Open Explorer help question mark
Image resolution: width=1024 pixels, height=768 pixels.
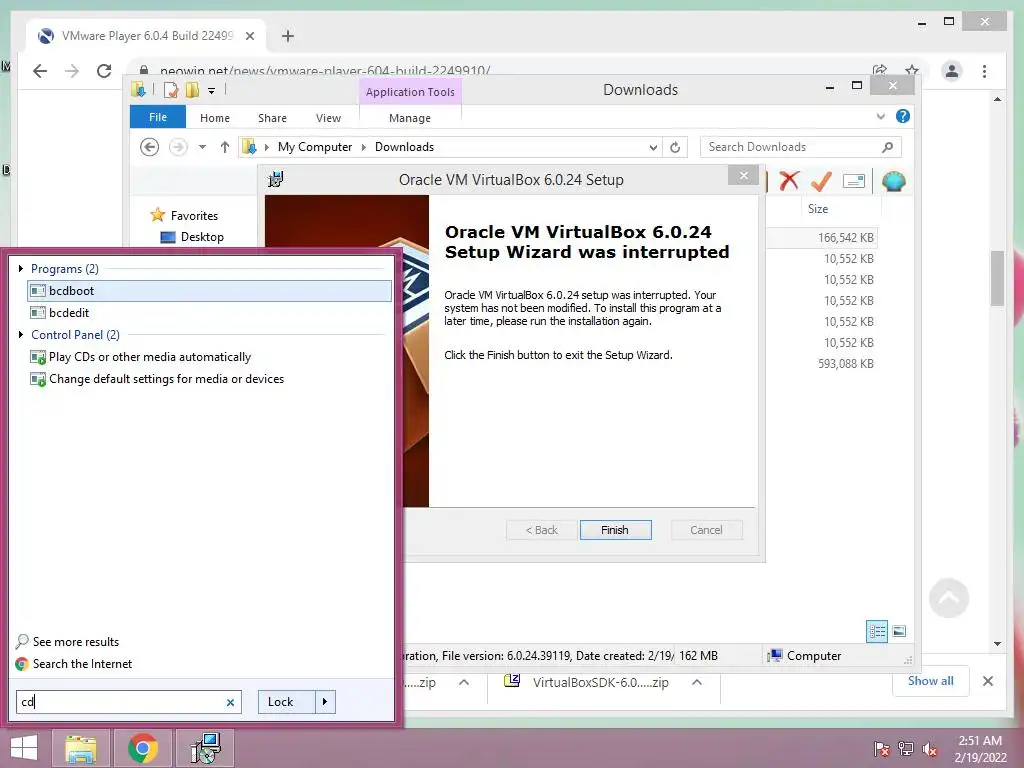click(x=903, y=116)
